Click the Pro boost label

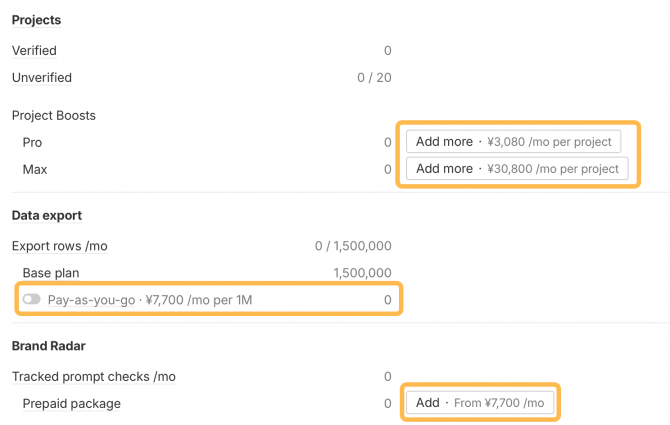click(33, 142)
